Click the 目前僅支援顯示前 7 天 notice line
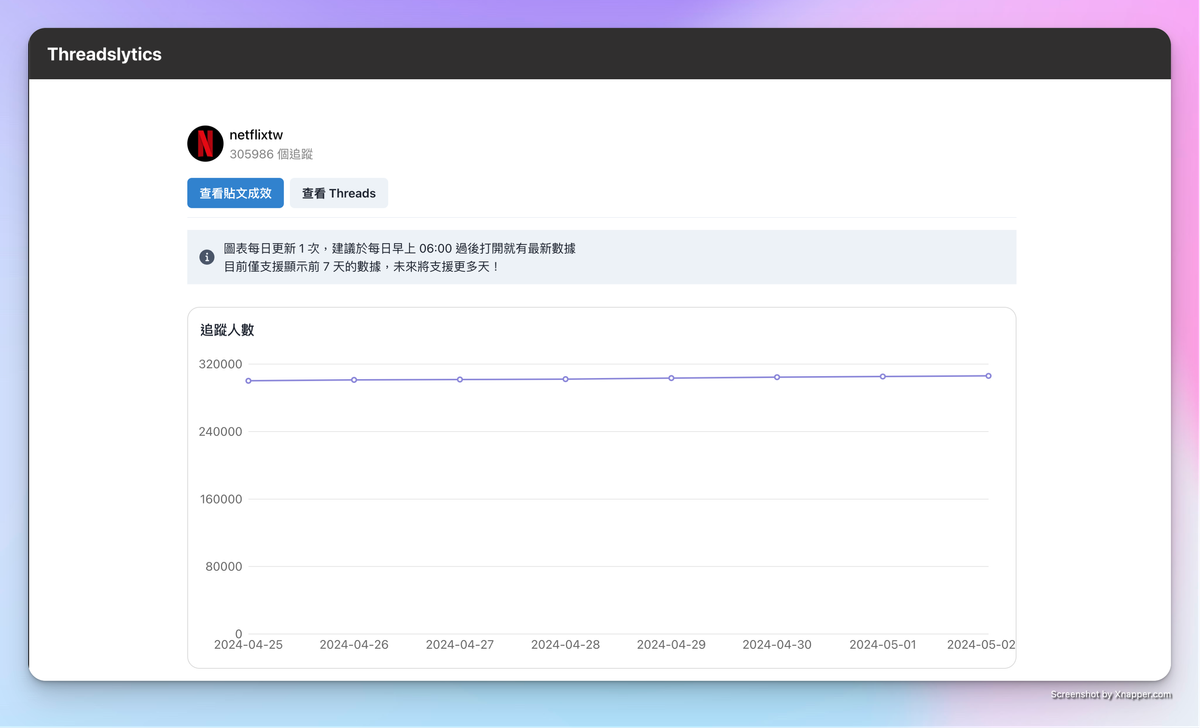This screenshot has height=728, width=1200. click(x=362, y=267)
